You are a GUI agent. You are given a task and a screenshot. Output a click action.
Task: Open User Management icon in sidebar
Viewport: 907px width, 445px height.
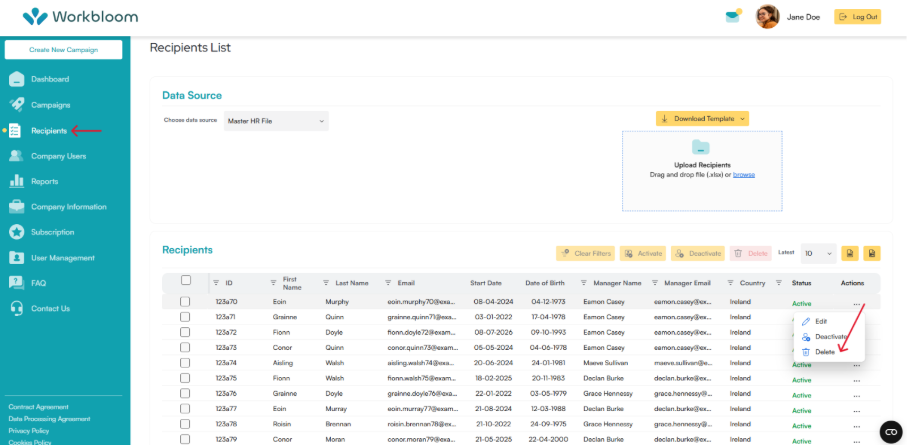[x=16, y=258]
